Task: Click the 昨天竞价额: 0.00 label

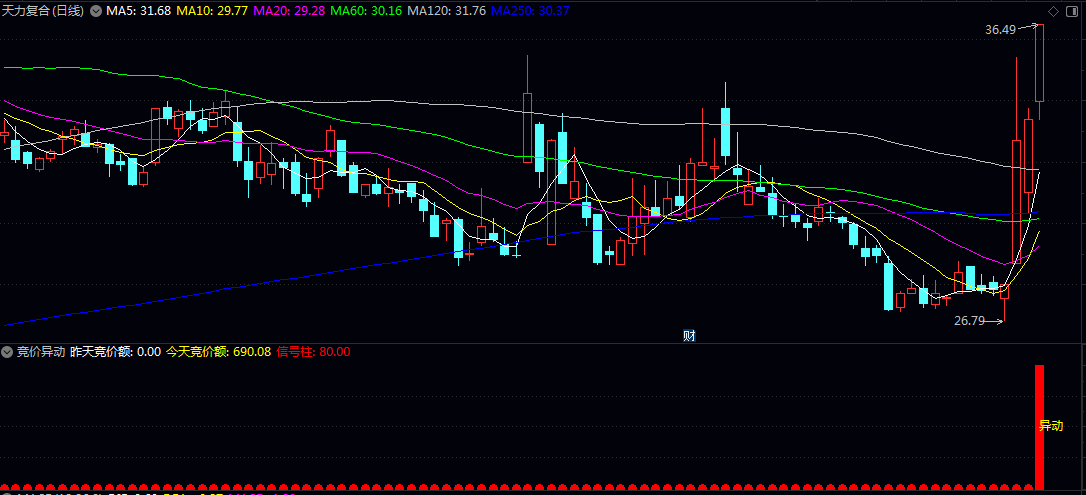Action: click(115, 352)
